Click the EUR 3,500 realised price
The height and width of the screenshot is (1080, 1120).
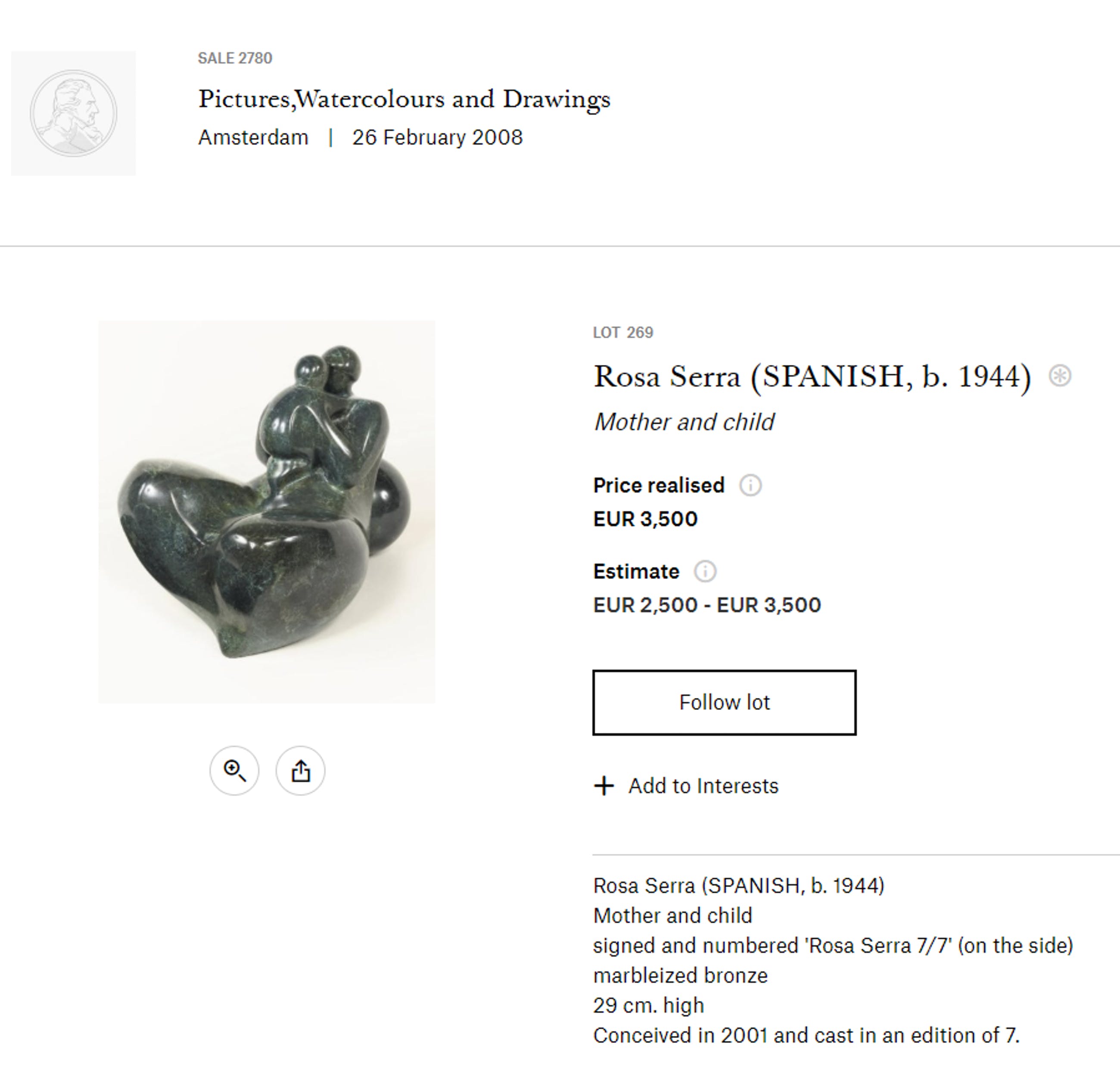[x=645, y=519]
